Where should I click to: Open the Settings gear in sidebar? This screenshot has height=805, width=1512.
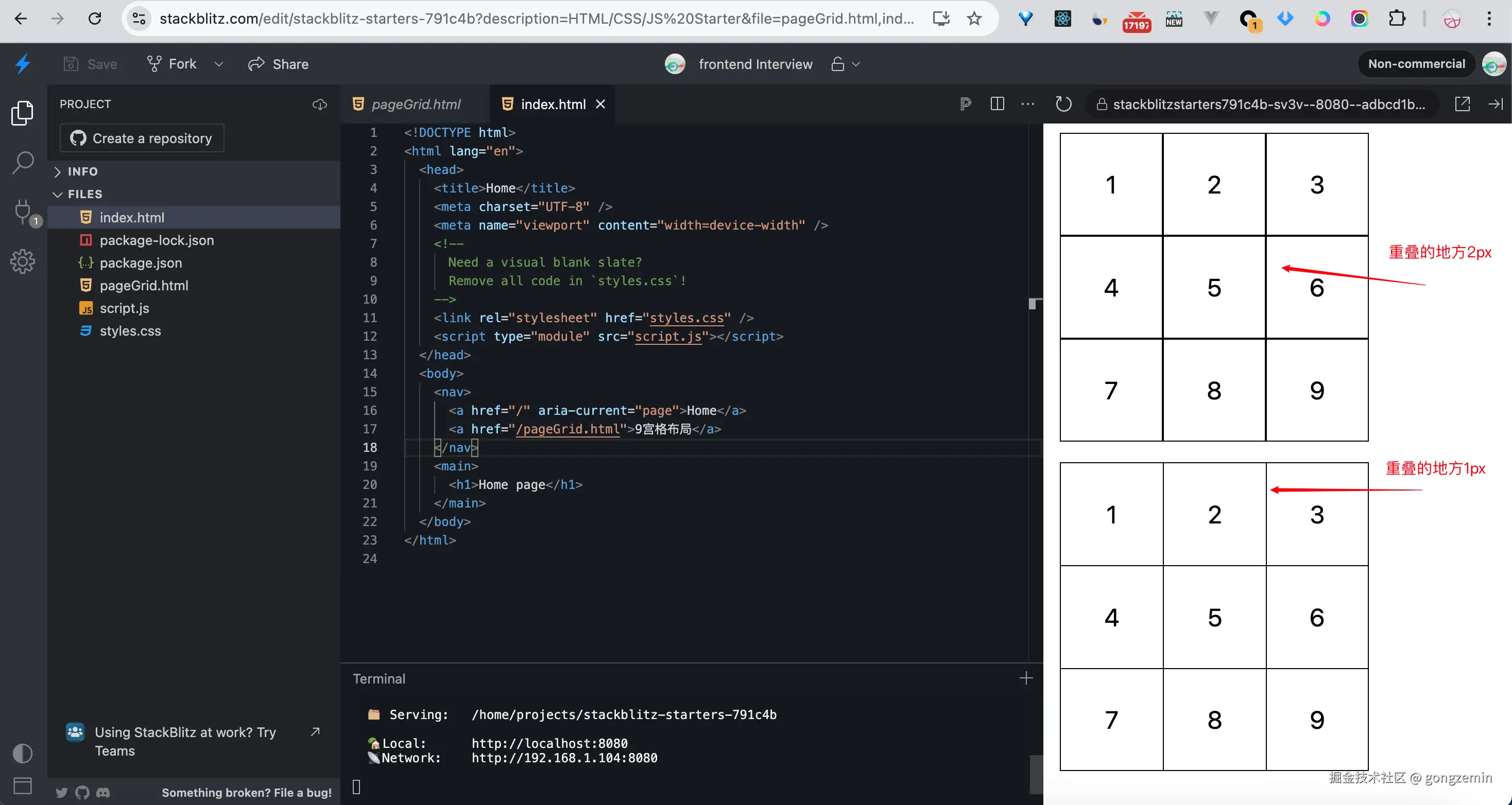pyautogui.click(x=23, y=261)
